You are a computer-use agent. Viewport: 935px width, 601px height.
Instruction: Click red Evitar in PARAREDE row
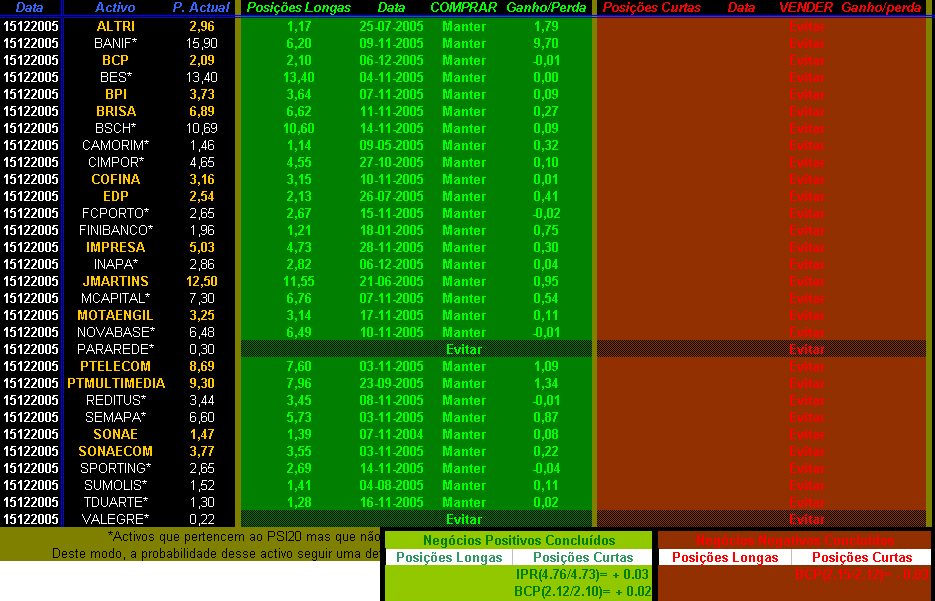pos(807,349)
